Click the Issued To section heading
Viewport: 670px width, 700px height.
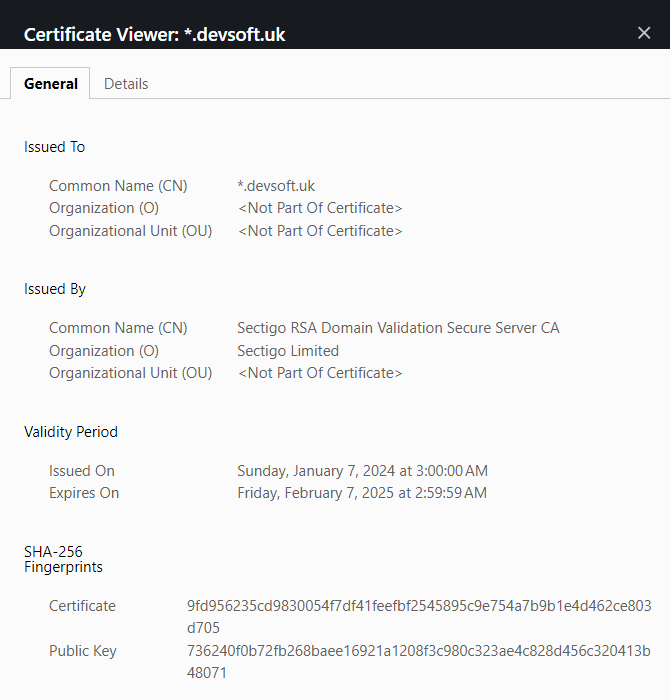(x=55, y=147)
